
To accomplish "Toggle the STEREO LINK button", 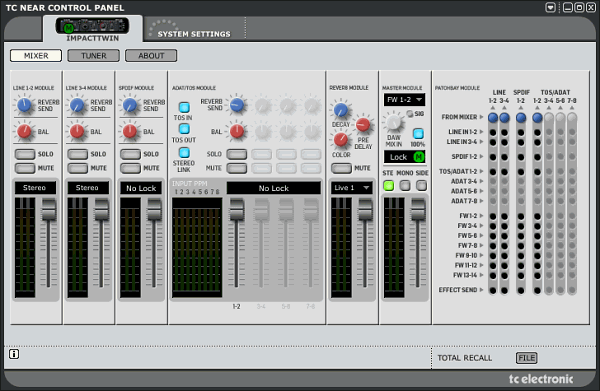I will (x=184, y=153).
